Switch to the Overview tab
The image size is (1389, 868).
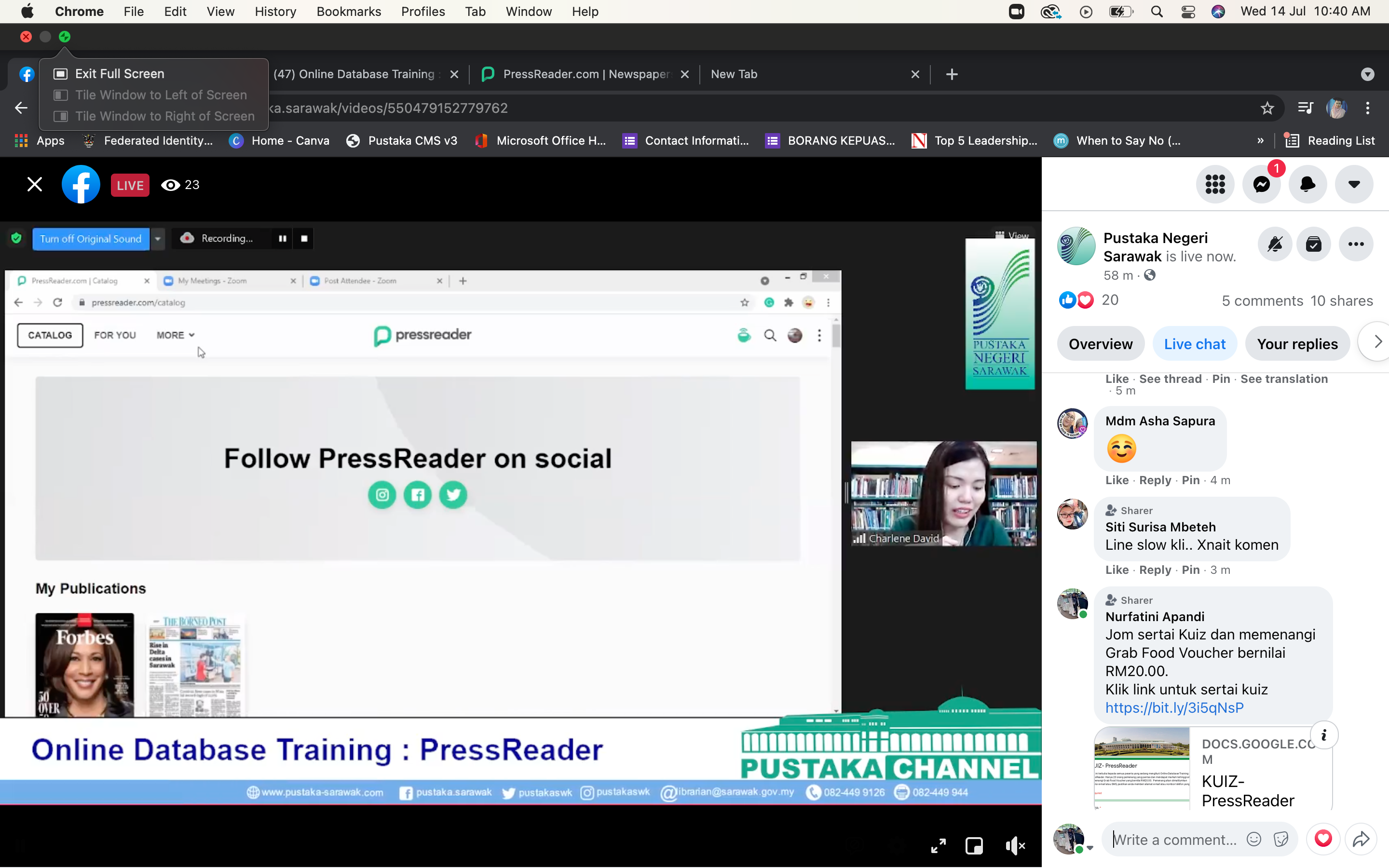pyautogui.click(x=1100, y=344)
